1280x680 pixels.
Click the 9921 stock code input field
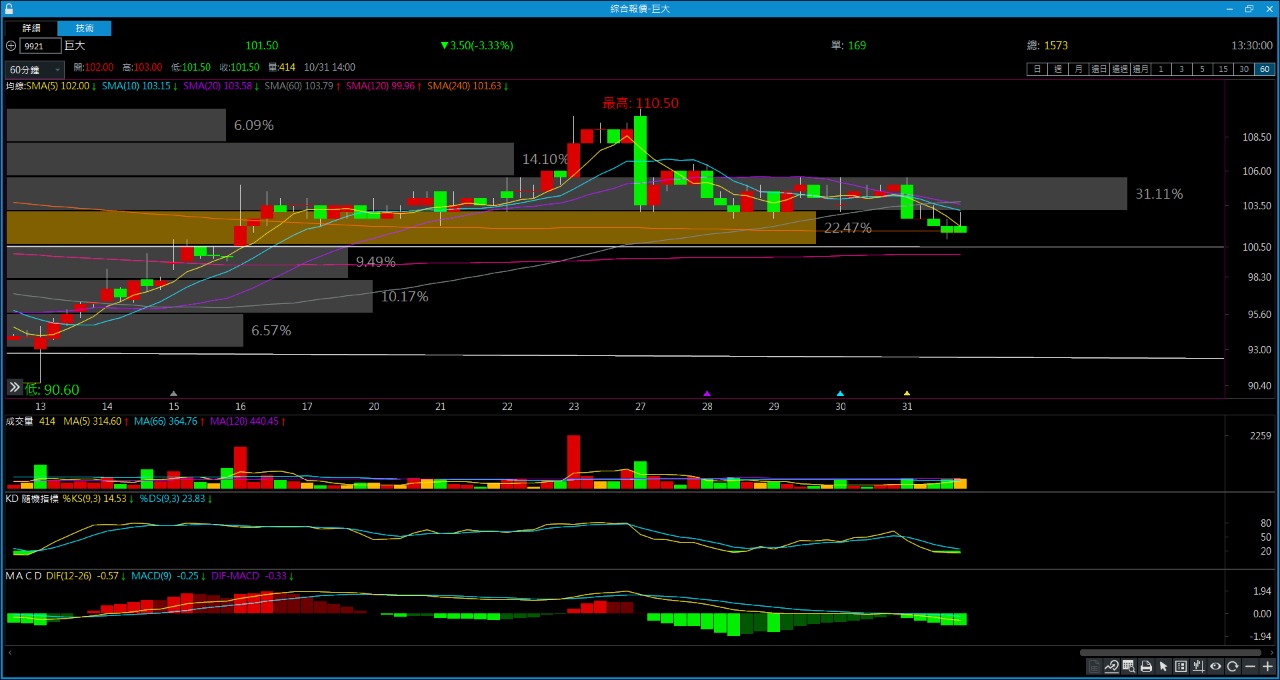click(x=40, y=46)
